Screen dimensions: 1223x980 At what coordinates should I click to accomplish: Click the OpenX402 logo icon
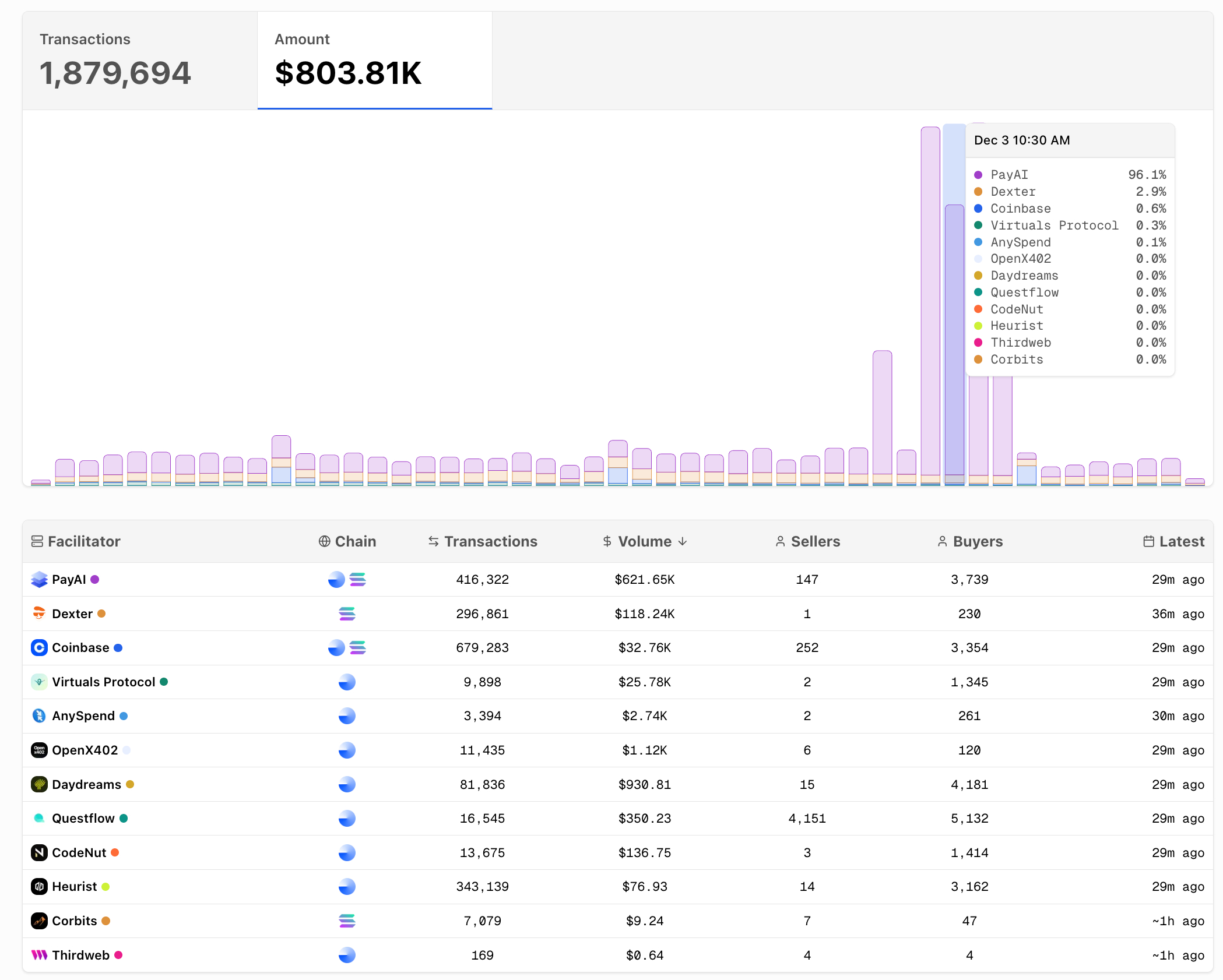(x=39, y=750)
